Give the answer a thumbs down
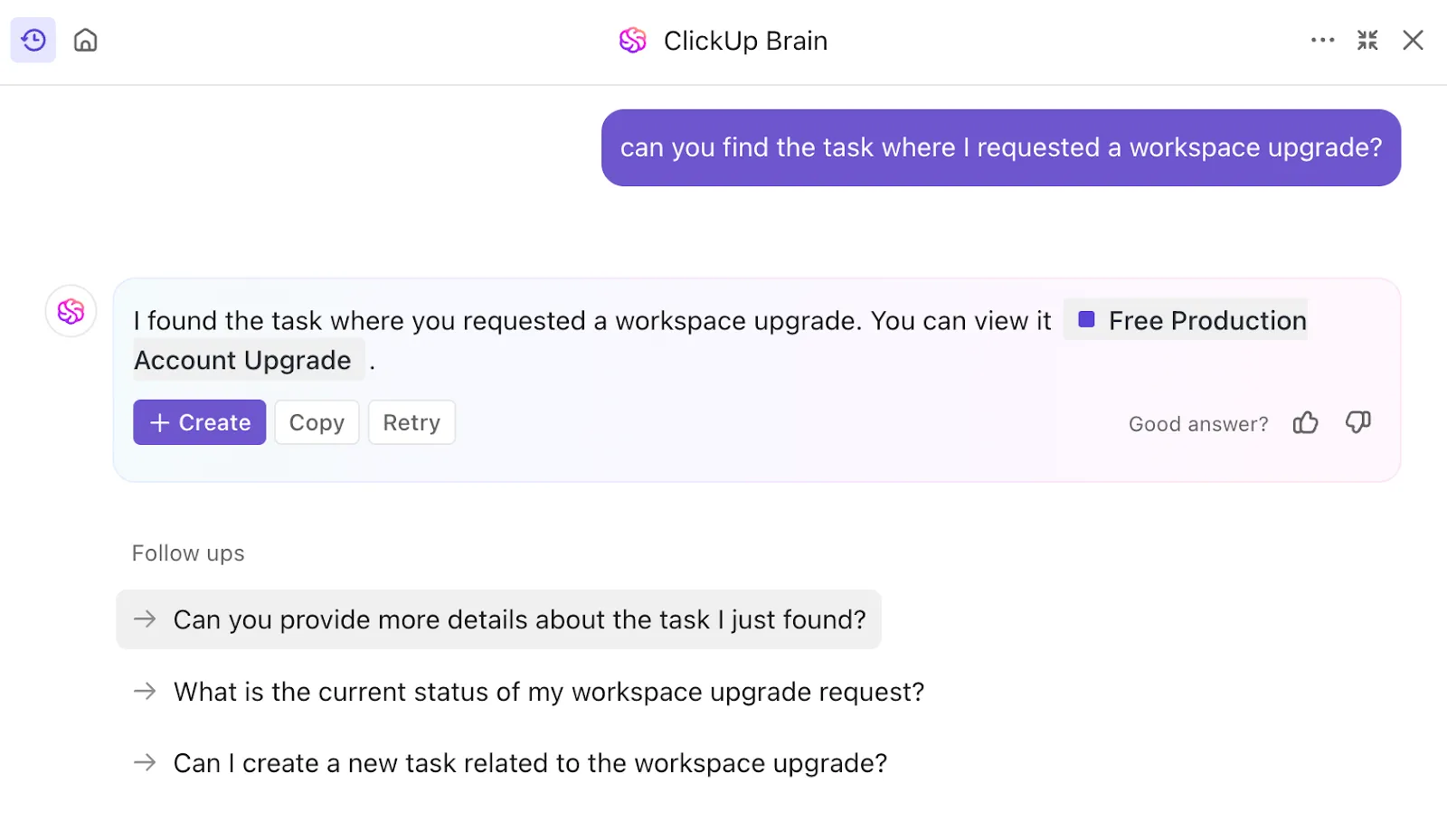Image resolution: width=1447 pixels, height=840 pixels. pyautogui.click(x=1357, y=422)
